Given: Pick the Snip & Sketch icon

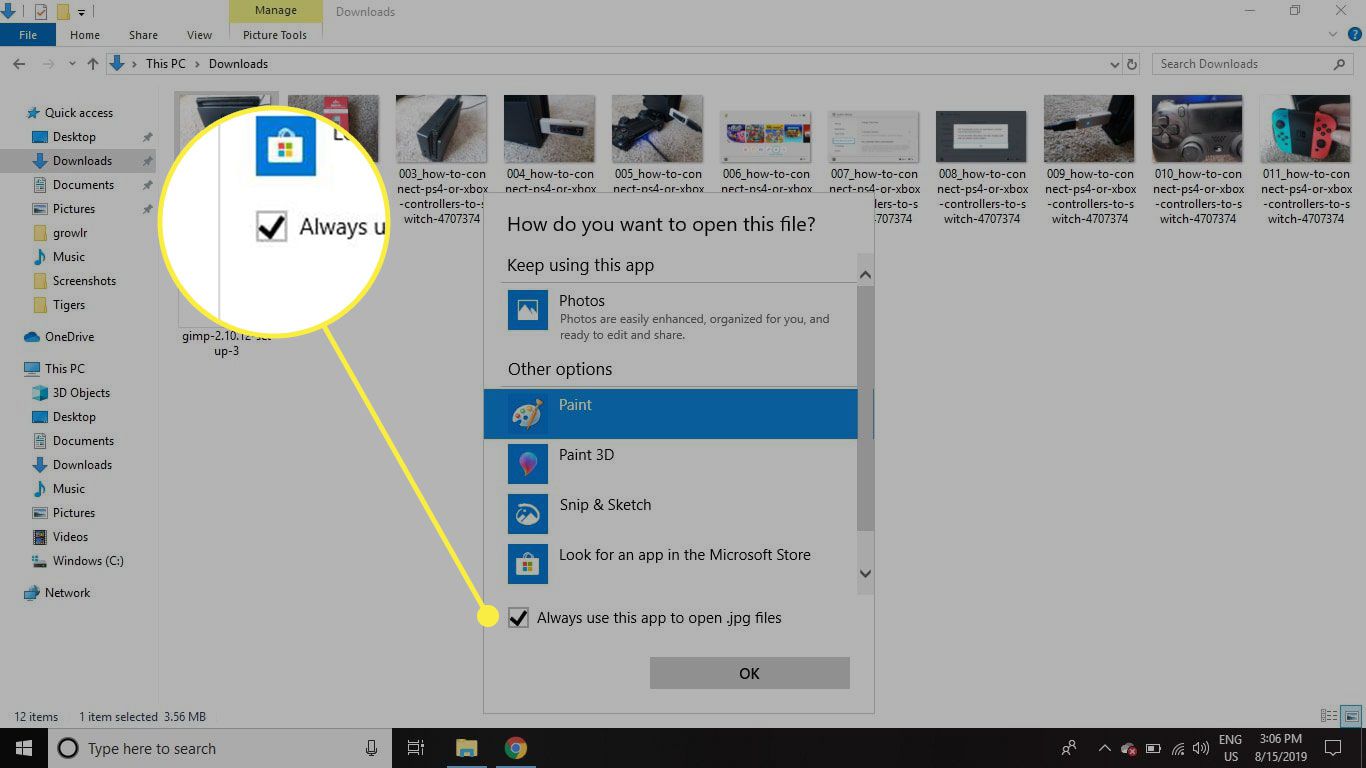Looking at the screenshot, I should pyautogui.click(x=528, y=514).
